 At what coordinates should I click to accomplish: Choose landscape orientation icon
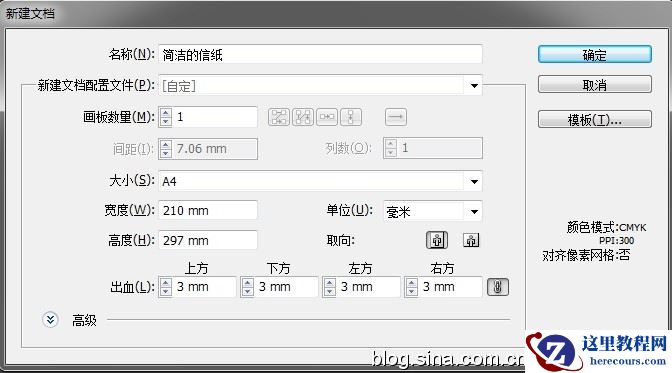tap(471, 240)
